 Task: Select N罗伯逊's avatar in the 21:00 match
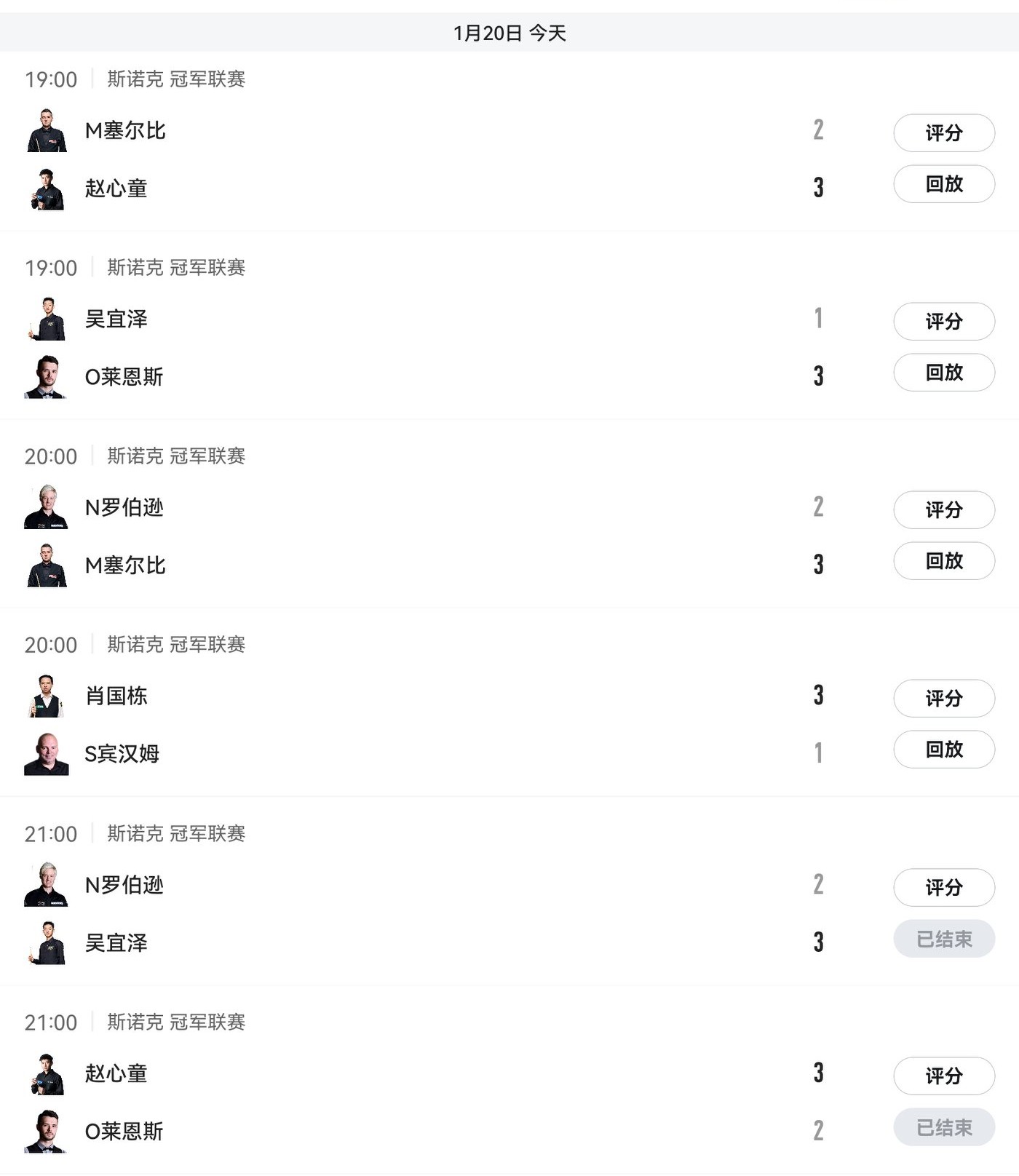pyautogui.click(x=47, y=885)
